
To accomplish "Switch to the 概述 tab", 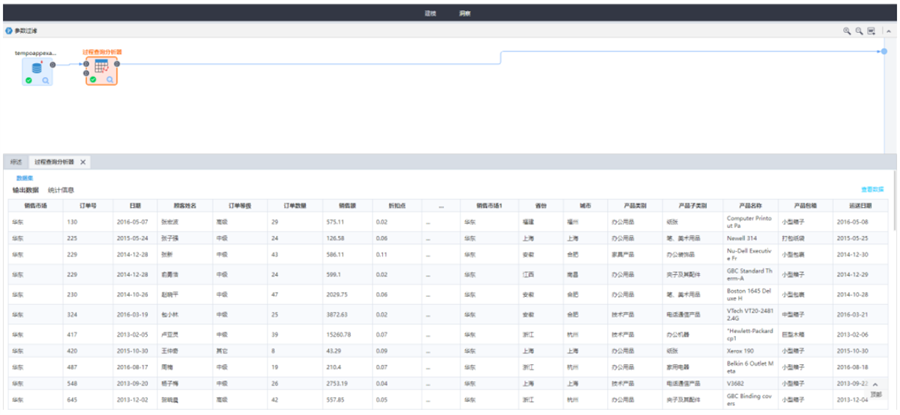I will click(15, 161).
